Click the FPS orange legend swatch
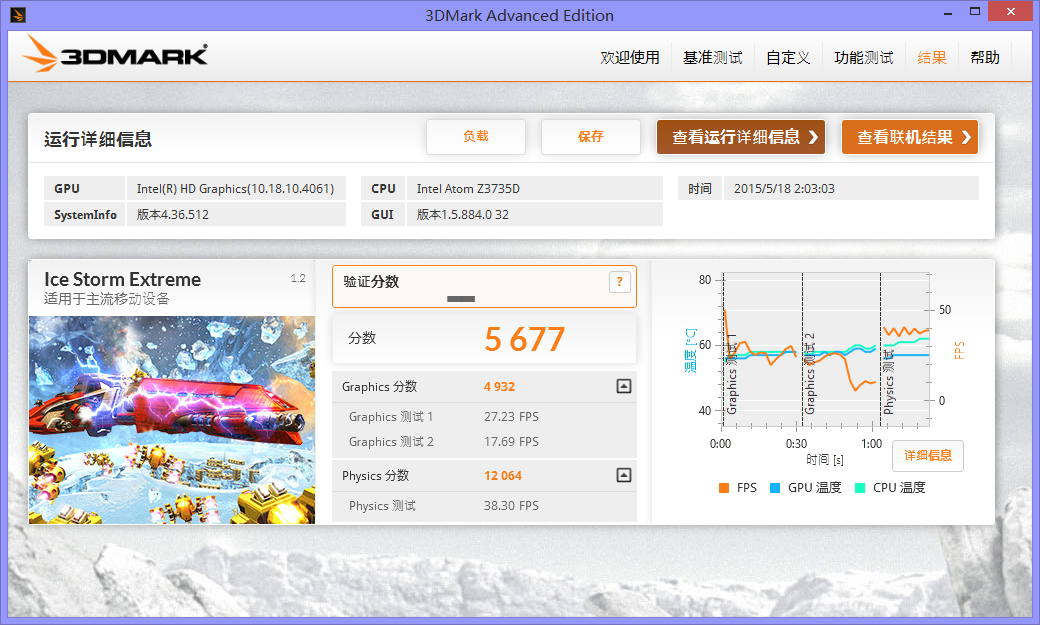 pos(724,488)
